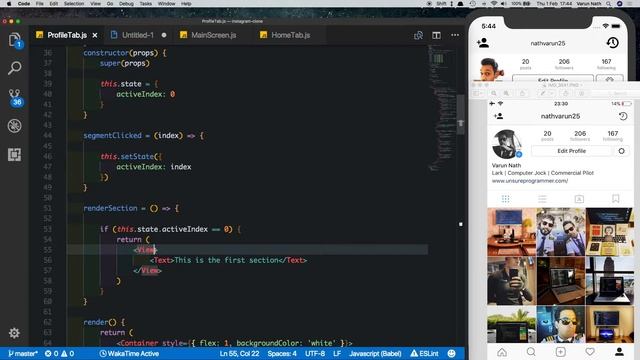Viewport: 640px width, 360px height.
Task: Open the Apple menu
Action: pyautogui.click(x=9, y=3)
